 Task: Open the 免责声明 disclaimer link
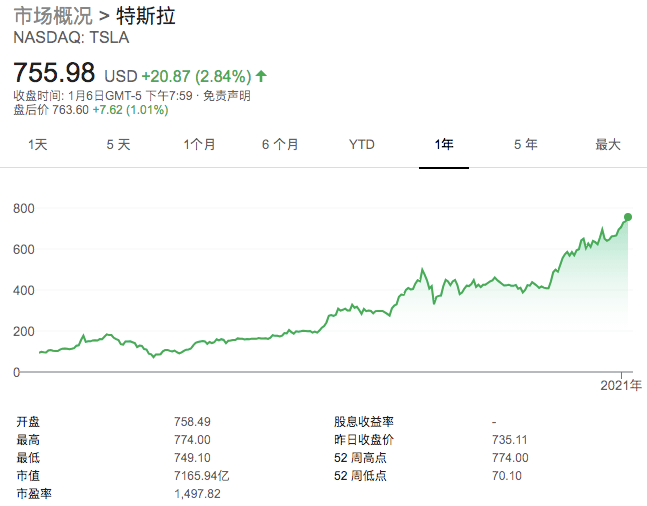(227, 96)
